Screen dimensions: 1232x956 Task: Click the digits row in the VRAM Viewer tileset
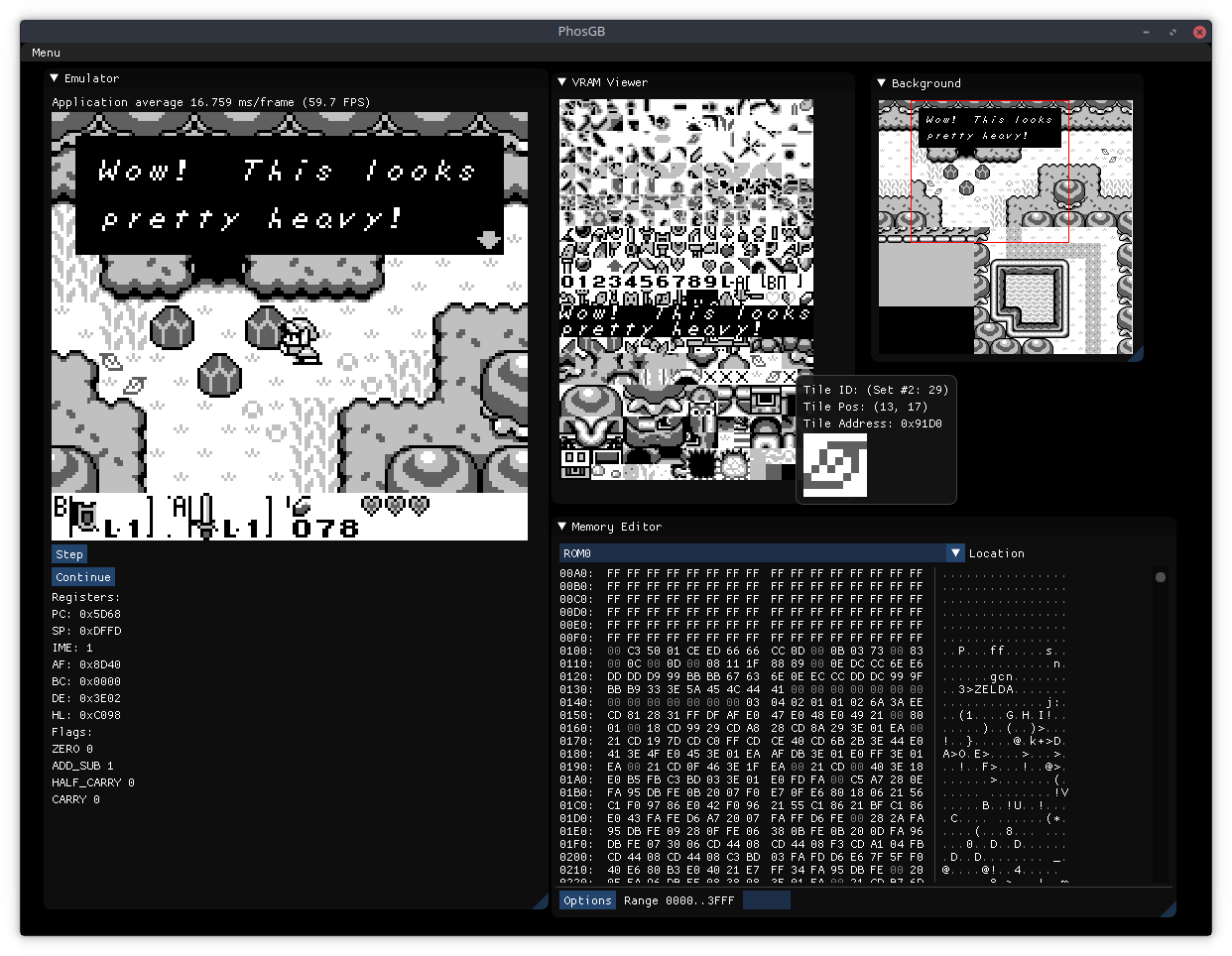click(685, 283)
